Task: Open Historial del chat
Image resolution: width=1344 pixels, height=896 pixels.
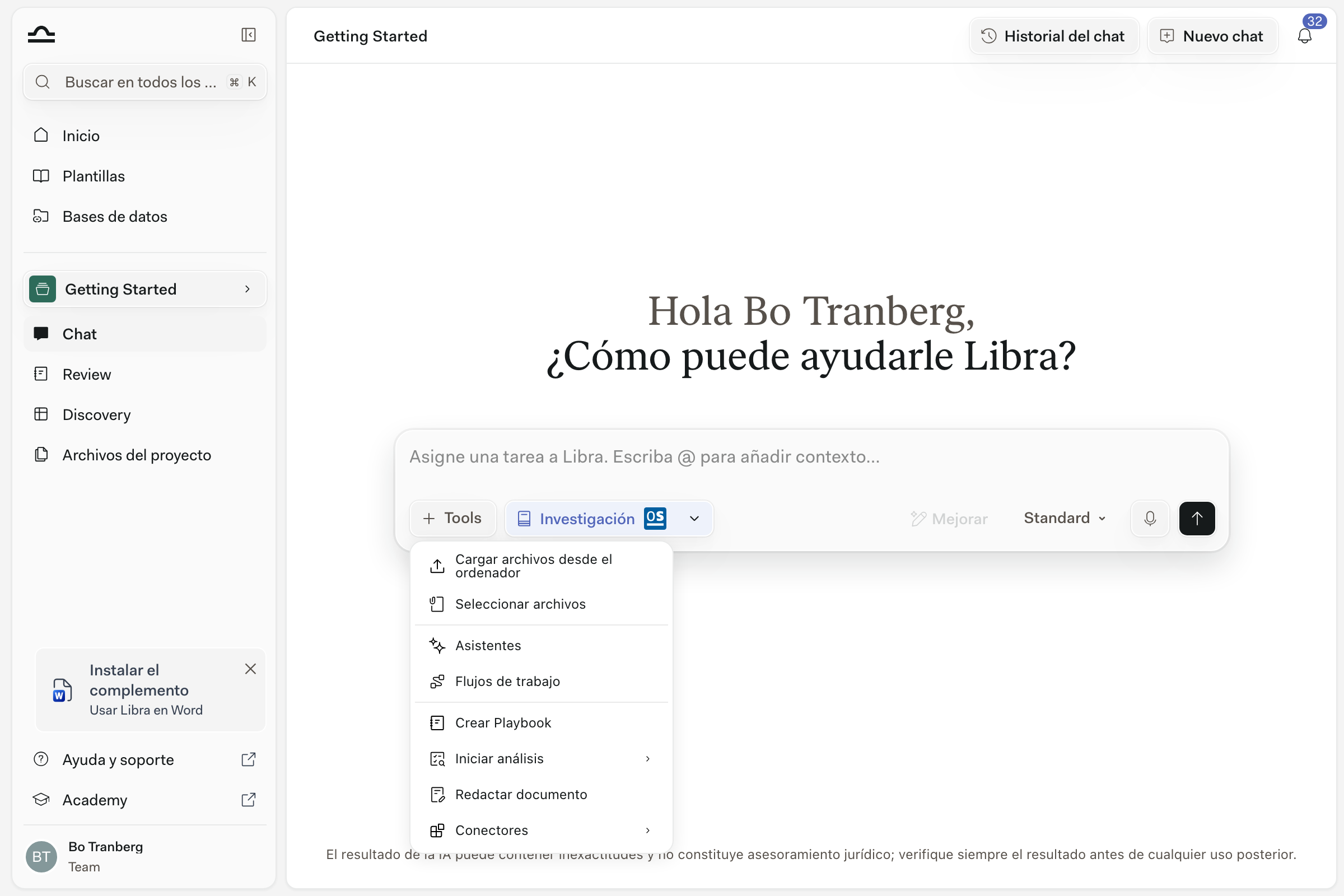Action: click(x=1054, y=36)
